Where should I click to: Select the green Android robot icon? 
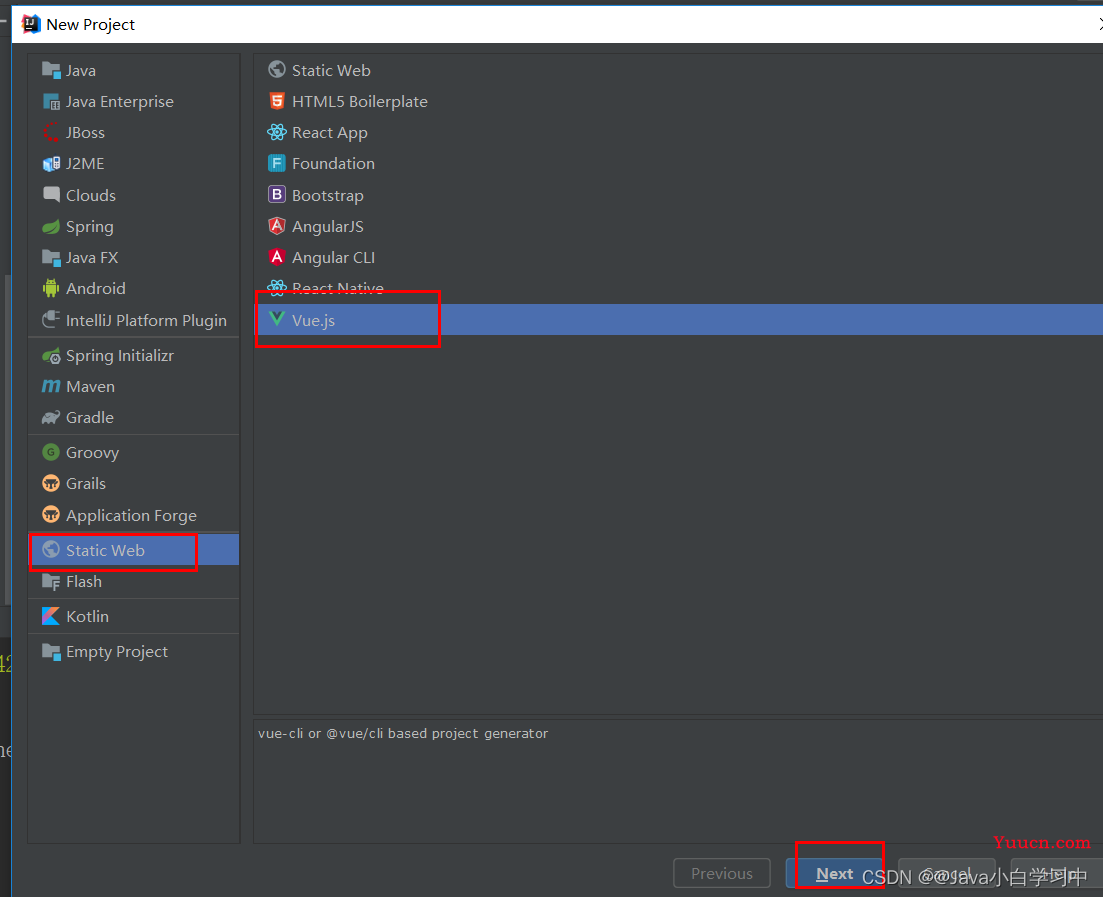51,288
